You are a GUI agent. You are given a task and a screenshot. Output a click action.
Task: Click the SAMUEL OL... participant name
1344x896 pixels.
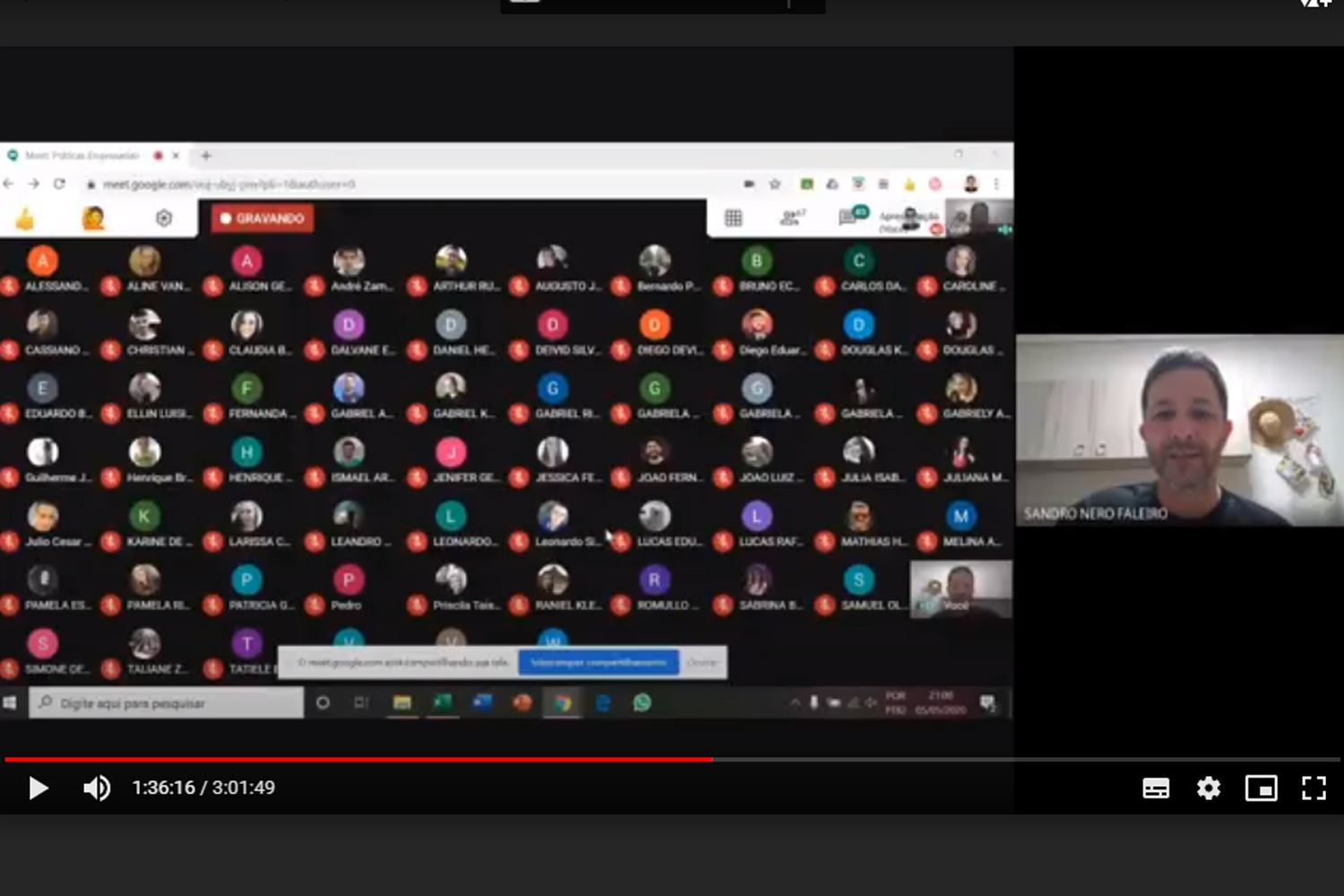pos(874,606)
